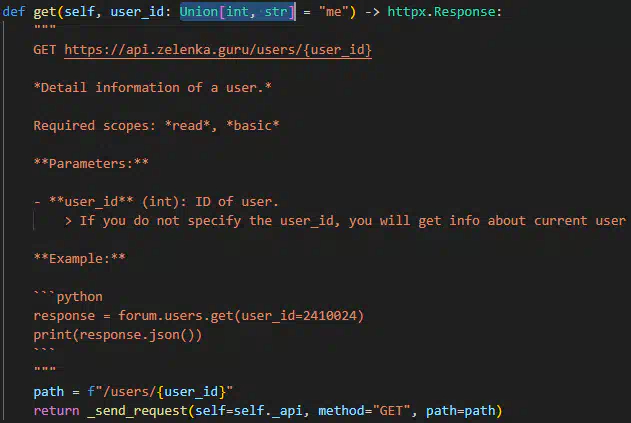Place cursor on the 'Detail information of a user' line
This screenshot has width=631, height=423.
[152, 87]
